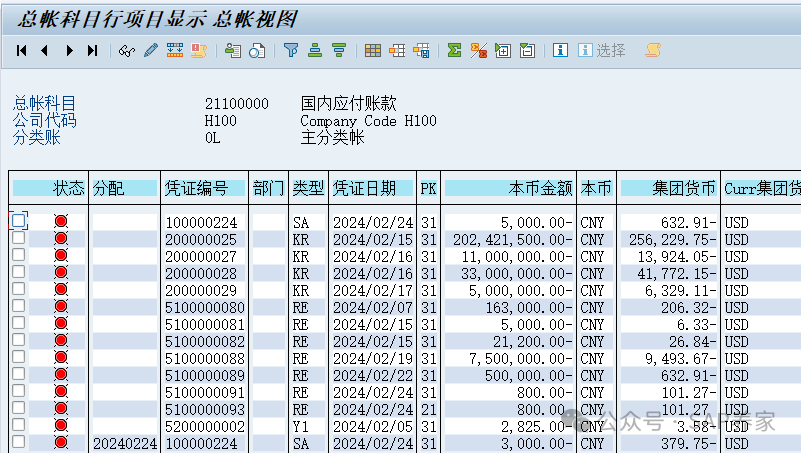
Task: Click the subtotals icon
Action: pyautogui.click(x=479, y=51)
